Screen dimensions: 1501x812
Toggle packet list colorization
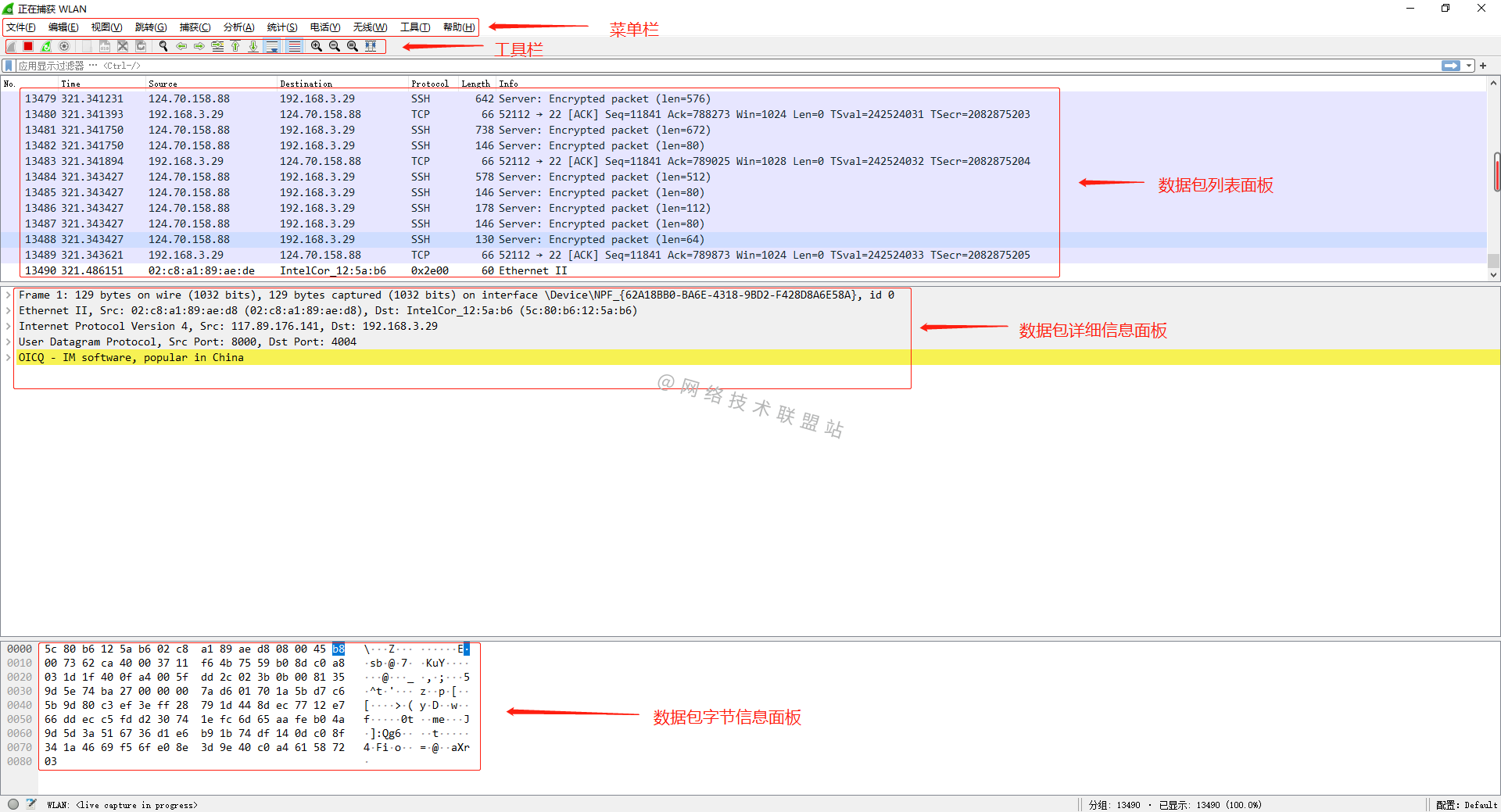[293, 46]
